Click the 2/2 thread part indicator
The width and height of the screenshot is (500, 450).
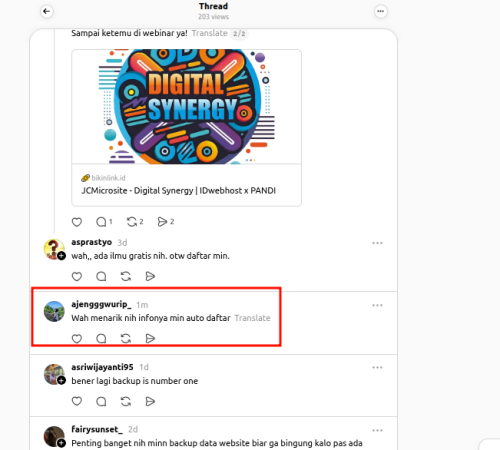pyautogui.click(x=239, y=34)
